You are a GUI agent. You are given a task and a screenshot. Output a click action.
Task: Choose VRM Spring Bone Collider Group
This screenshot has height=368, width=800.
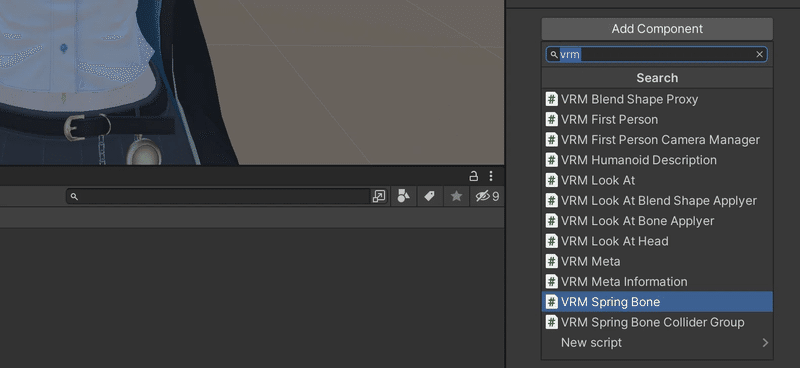pyautogui.click(x=657, y=322)
